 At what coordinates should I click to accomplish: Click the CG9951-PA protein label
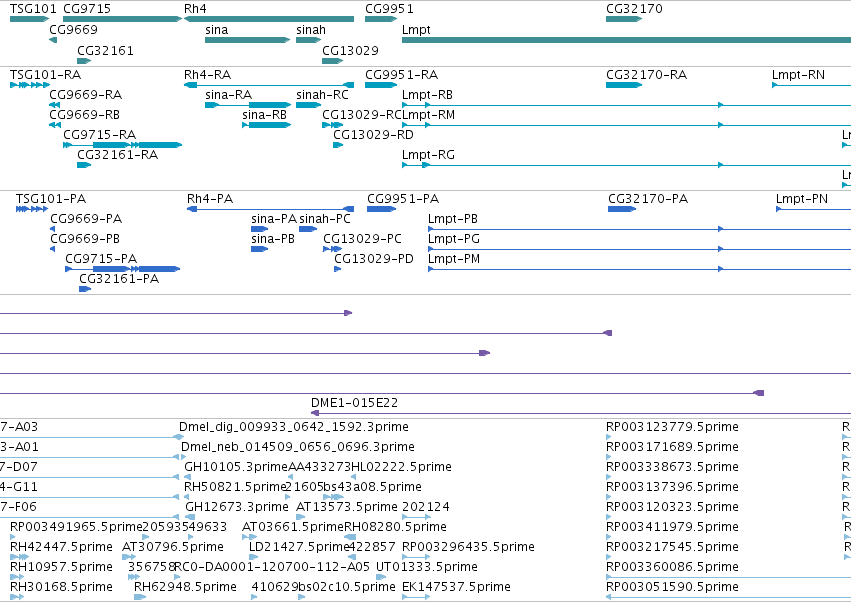[x=403, y=199]
